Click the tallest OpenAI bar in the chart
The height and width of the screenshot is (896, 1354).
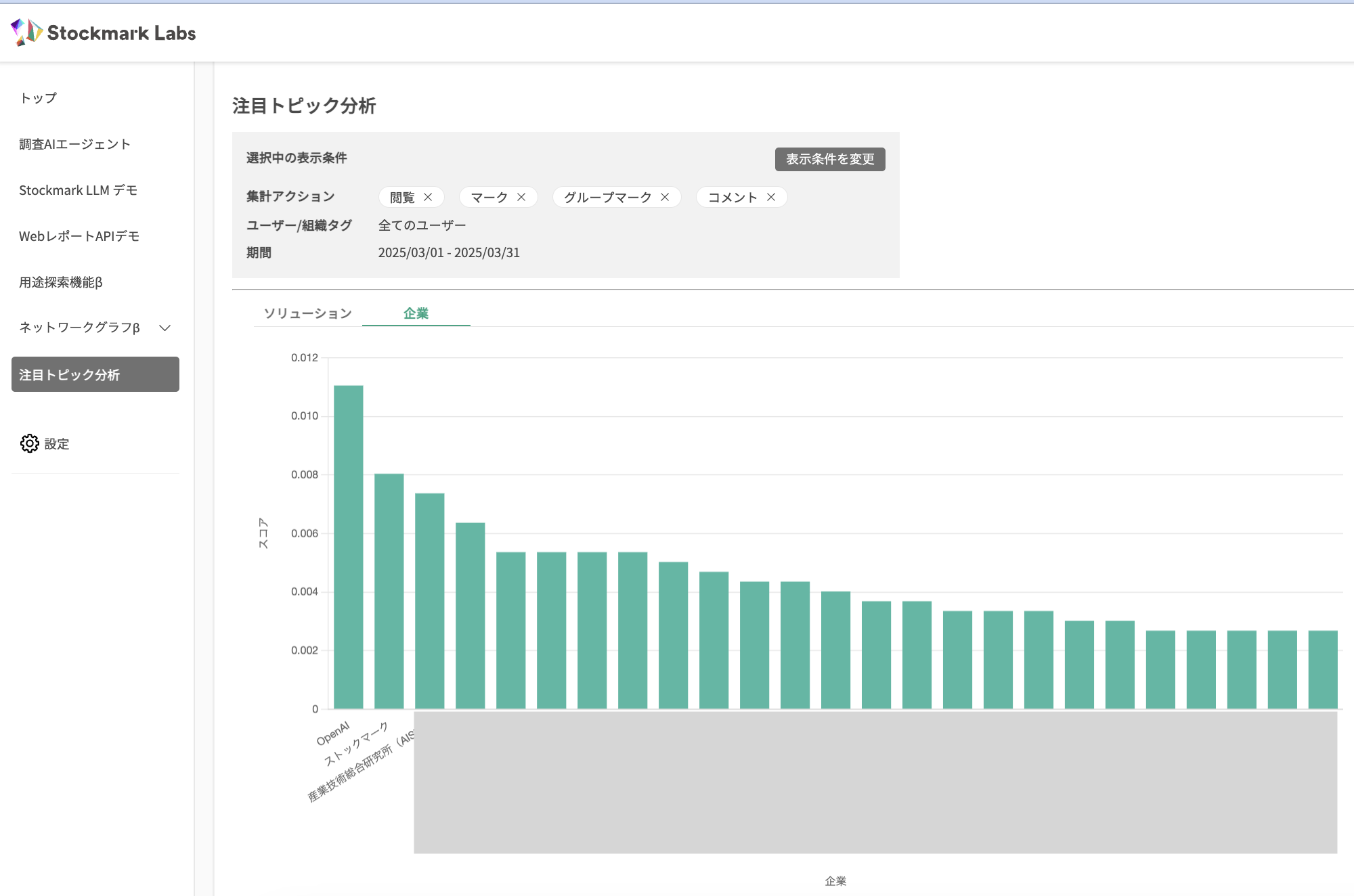[349, 547]
